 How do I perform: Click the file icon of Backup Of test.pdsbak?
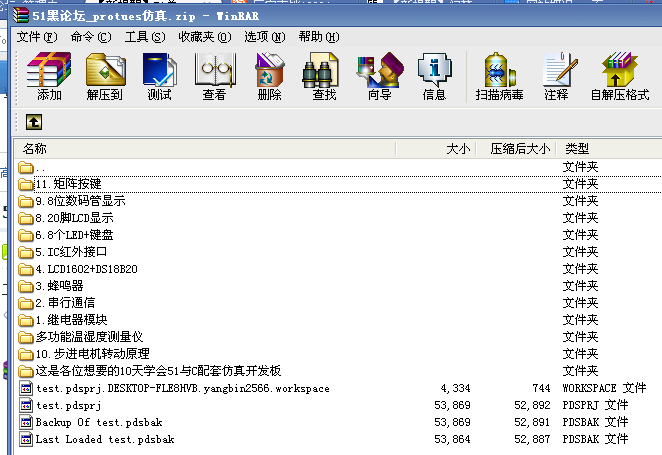(x=26, y=422)
